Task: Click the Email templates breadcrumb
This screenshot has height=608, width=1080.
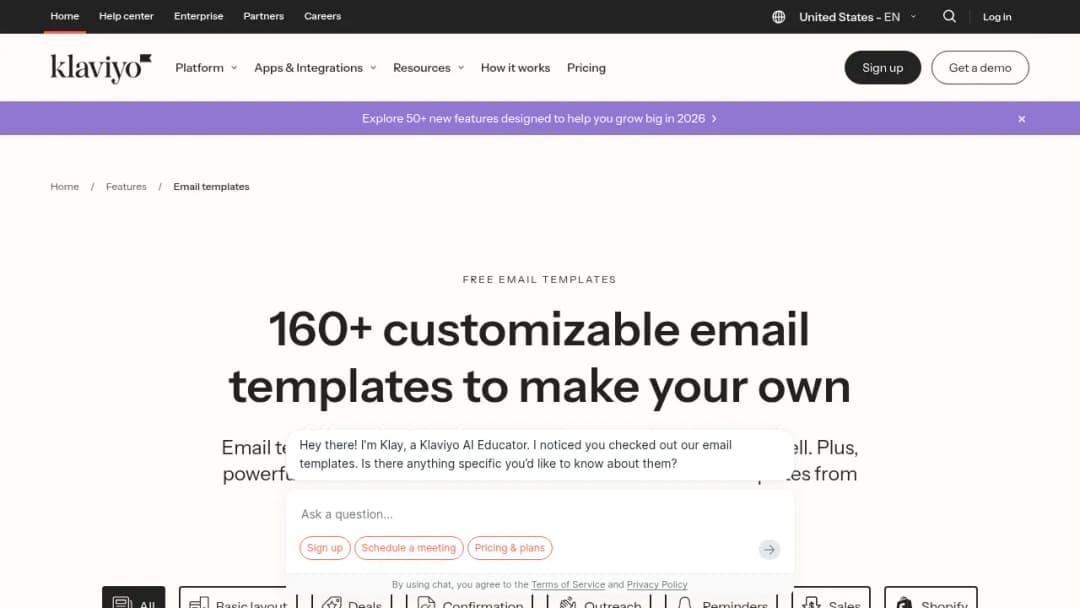Action: pyautogui.click(x=211, y=187)
